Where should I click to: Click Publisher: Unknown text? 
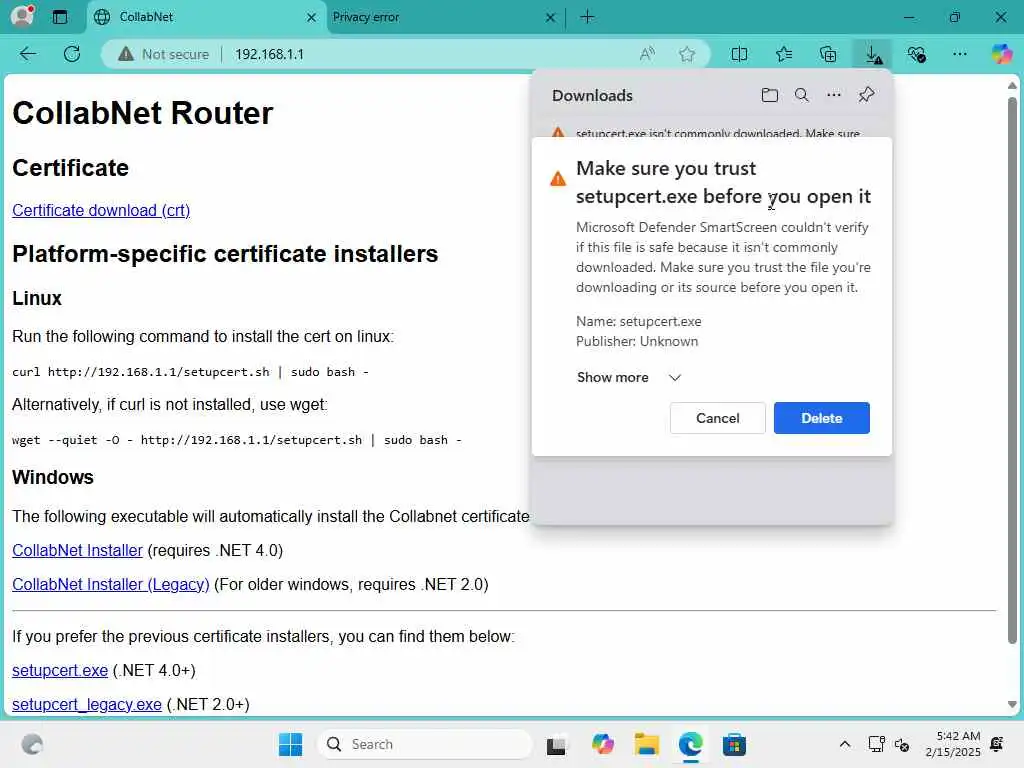[637, 342]
